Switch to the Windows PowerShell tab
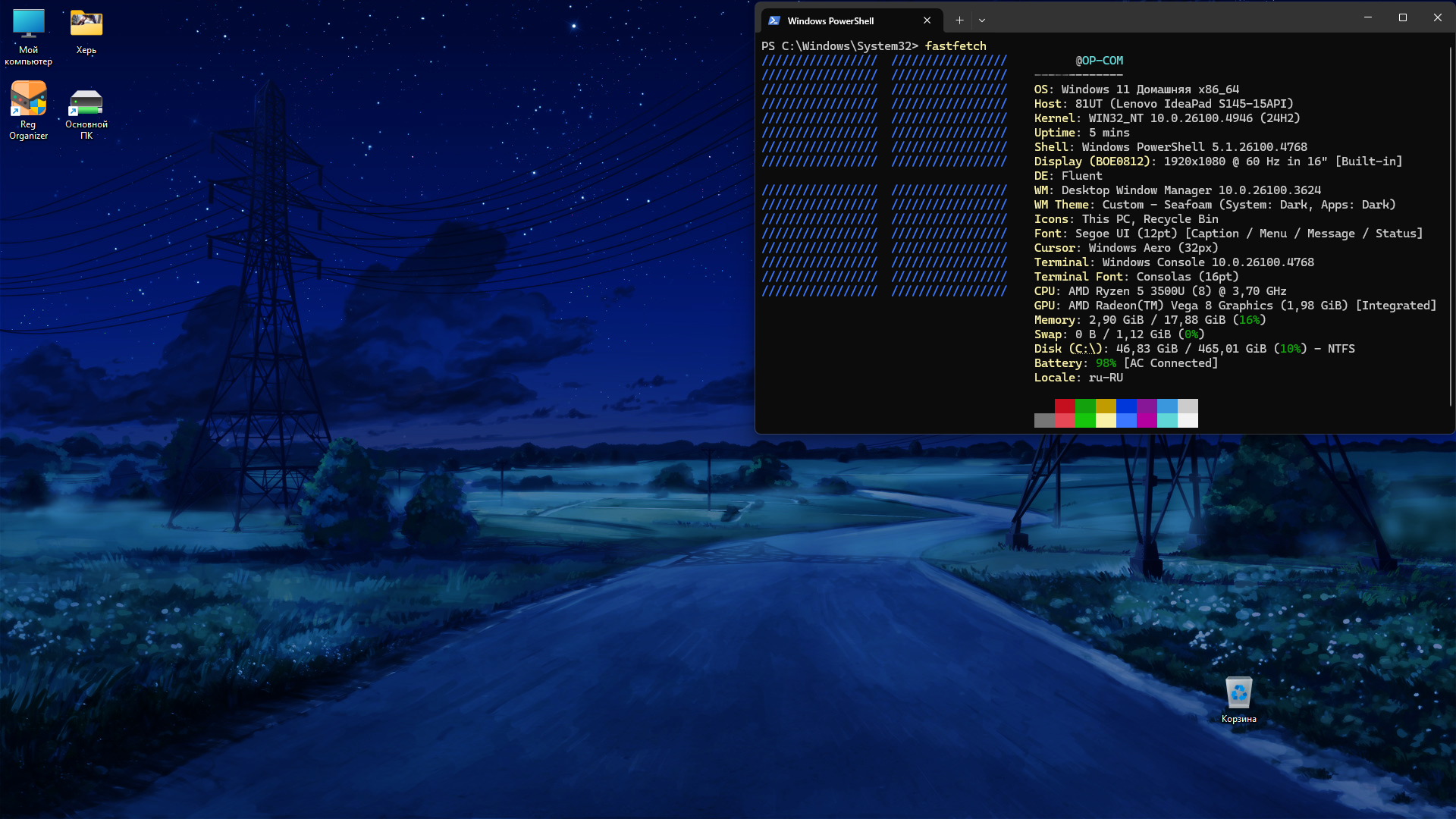 coord(830,20)
